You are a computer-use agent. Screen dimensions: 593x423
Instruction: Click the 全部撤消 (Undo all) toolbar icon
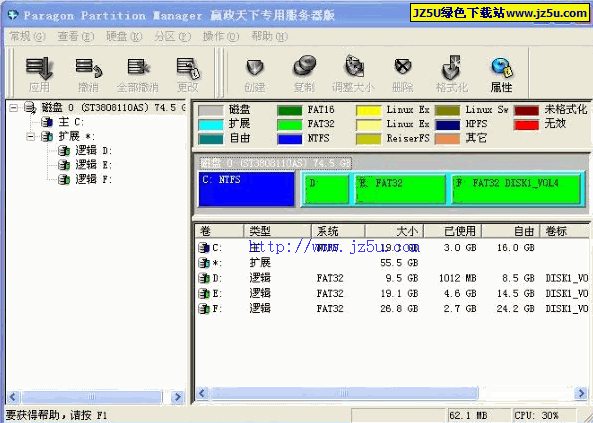point(138,67)
